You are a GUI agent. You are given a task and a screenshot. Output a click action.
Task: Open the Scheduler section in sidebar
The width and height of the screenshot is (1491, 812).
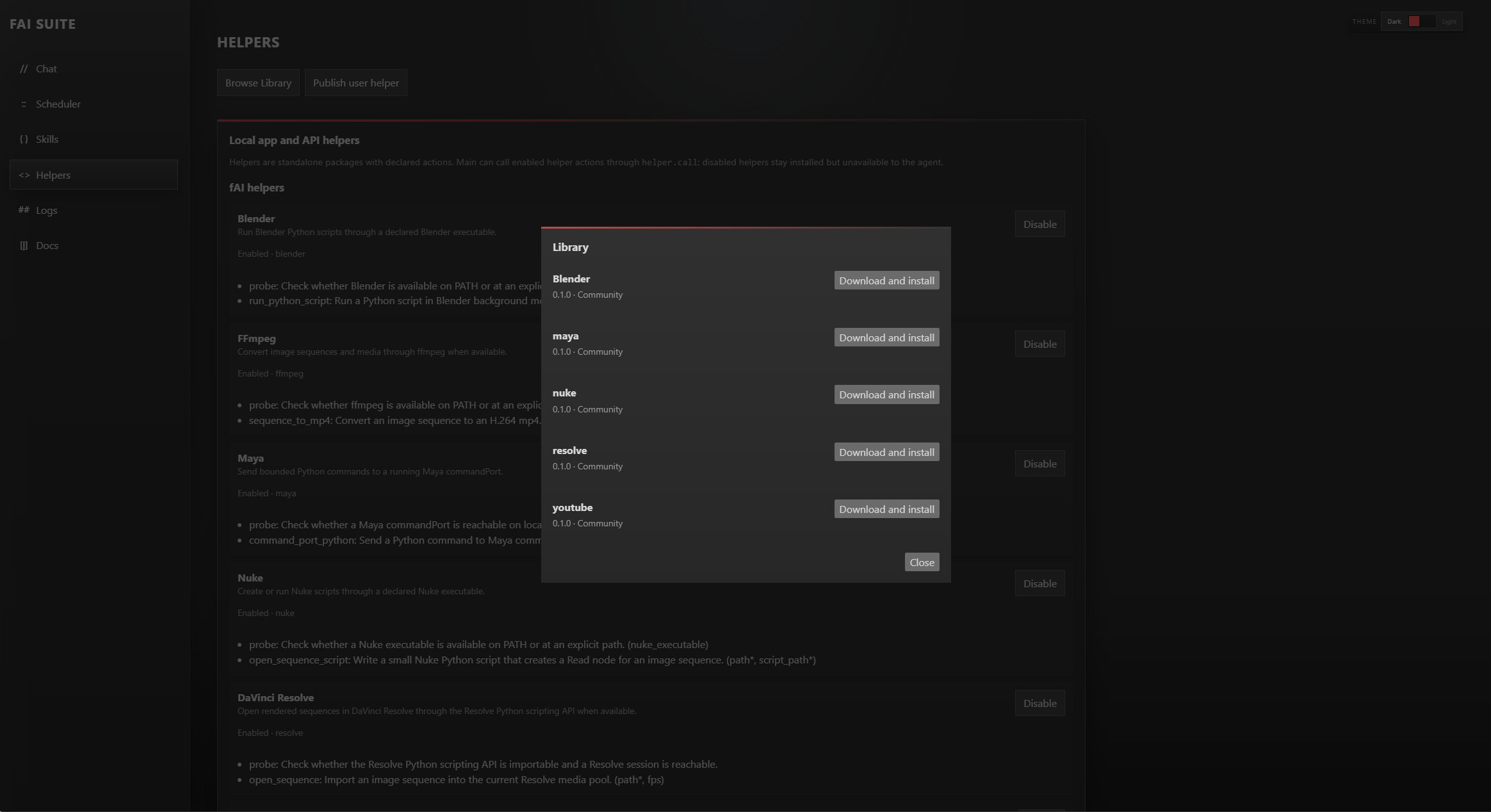pyautogui.click(x=94, y=104)
